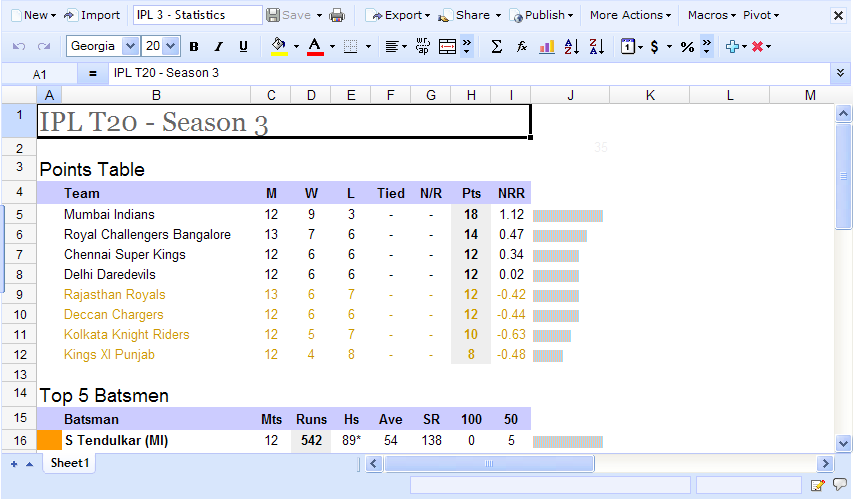This screenshot has height=499, width=853.
Task: Open the borders dropdown arrow
Action: coord(368,47)
